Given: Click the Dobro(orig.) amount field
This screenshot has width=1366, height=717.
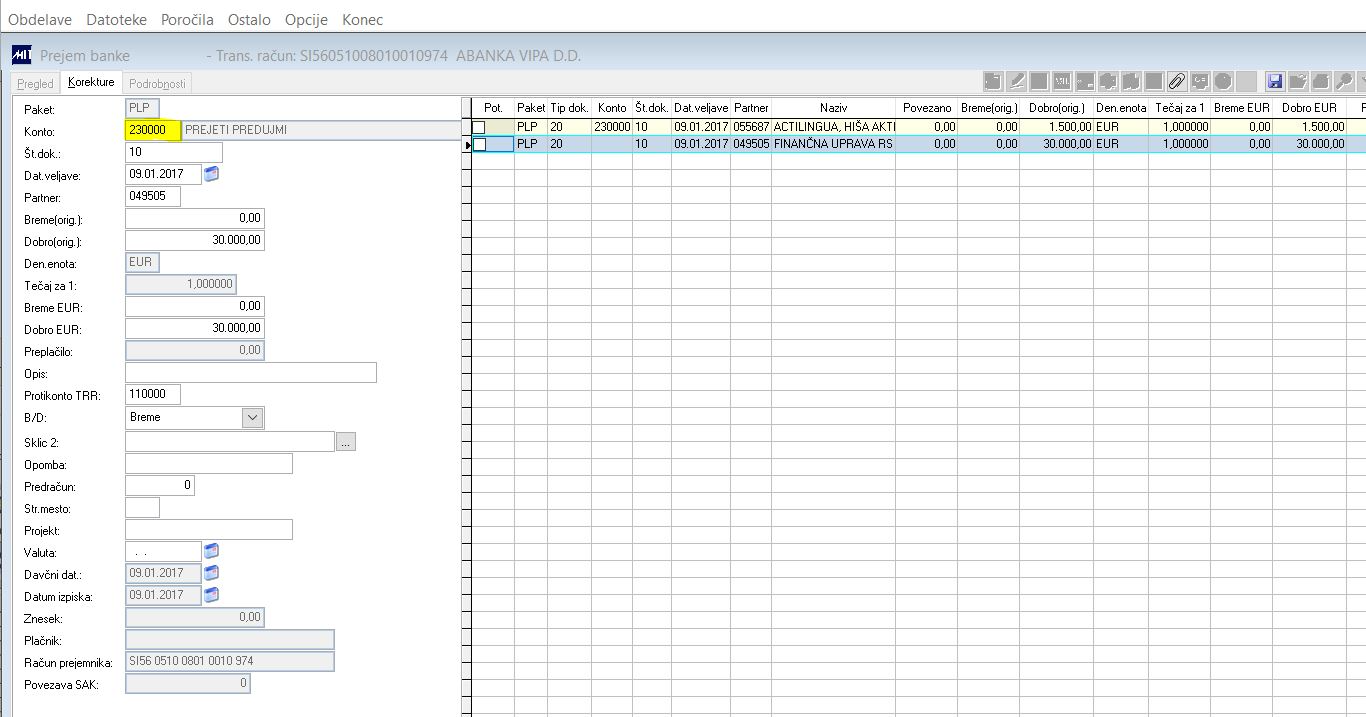Looking at the screenshot, I should (x=195, y=240).
